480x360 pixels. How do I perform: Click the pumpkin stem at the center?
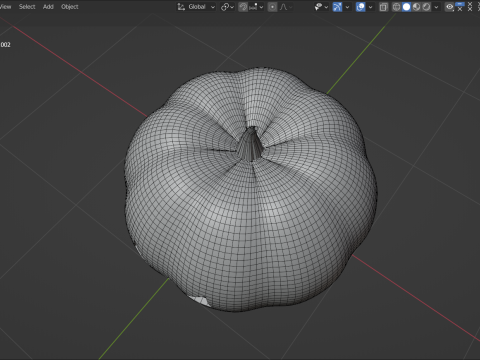click(250, 145)
